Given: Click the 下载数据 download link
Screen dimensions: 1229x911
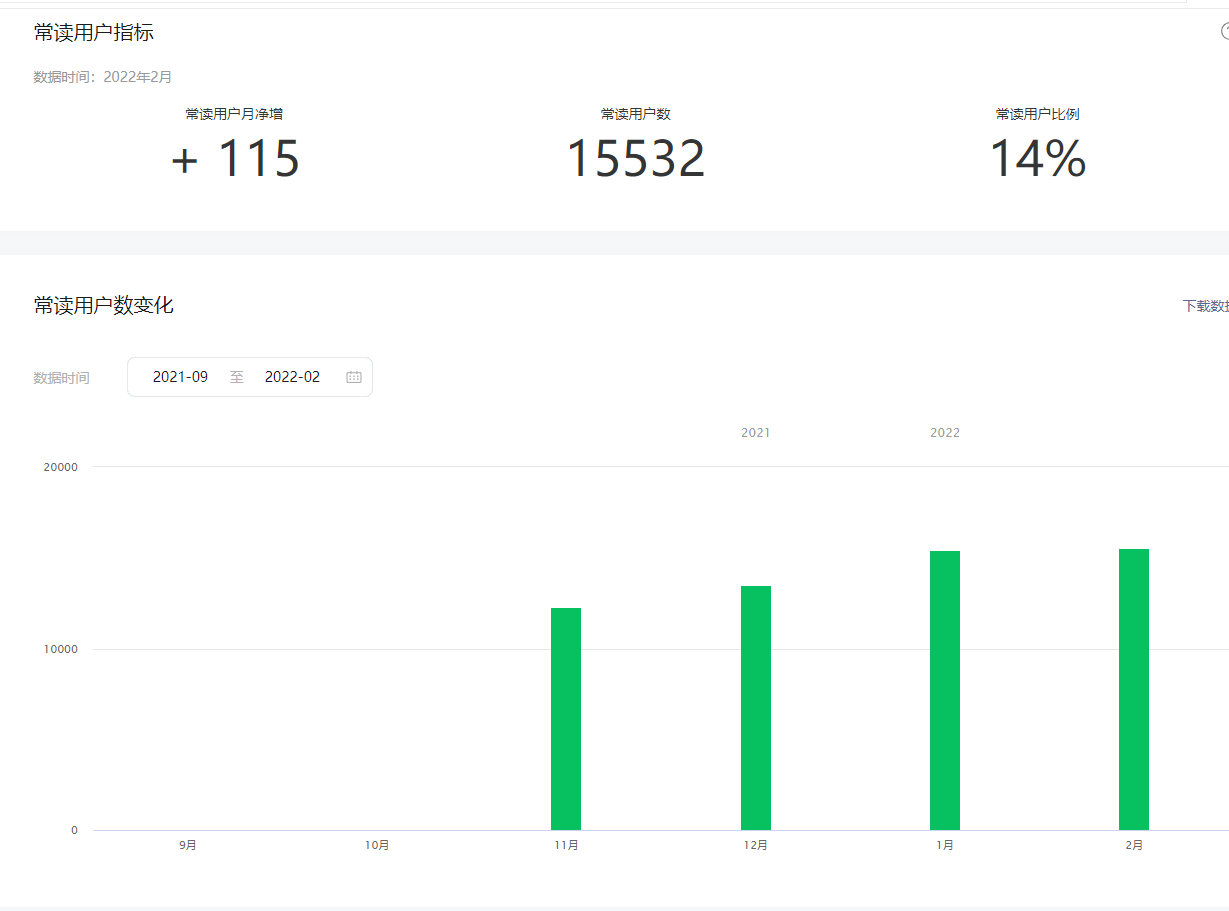Looking at the screenshot, I should (x=1207, y=306).
